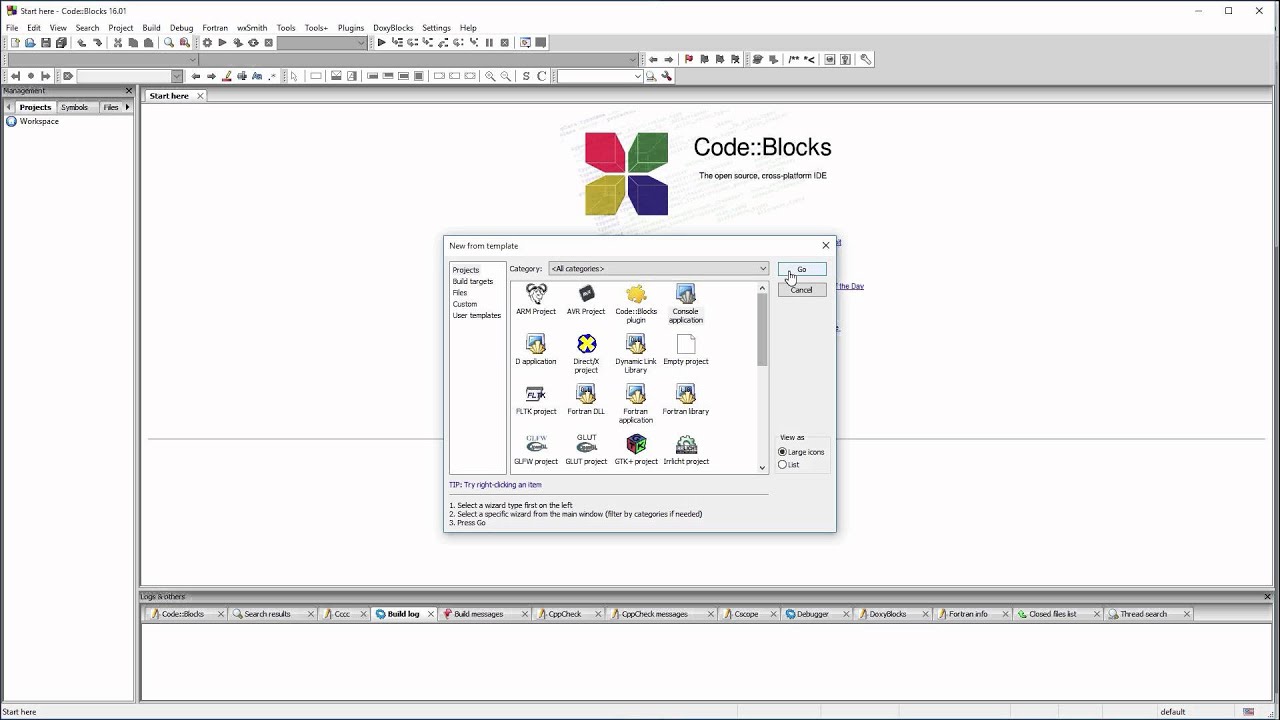1280x720 pixels.
Task: Click the Cancel button in dialog
Action: click(802, 290)
